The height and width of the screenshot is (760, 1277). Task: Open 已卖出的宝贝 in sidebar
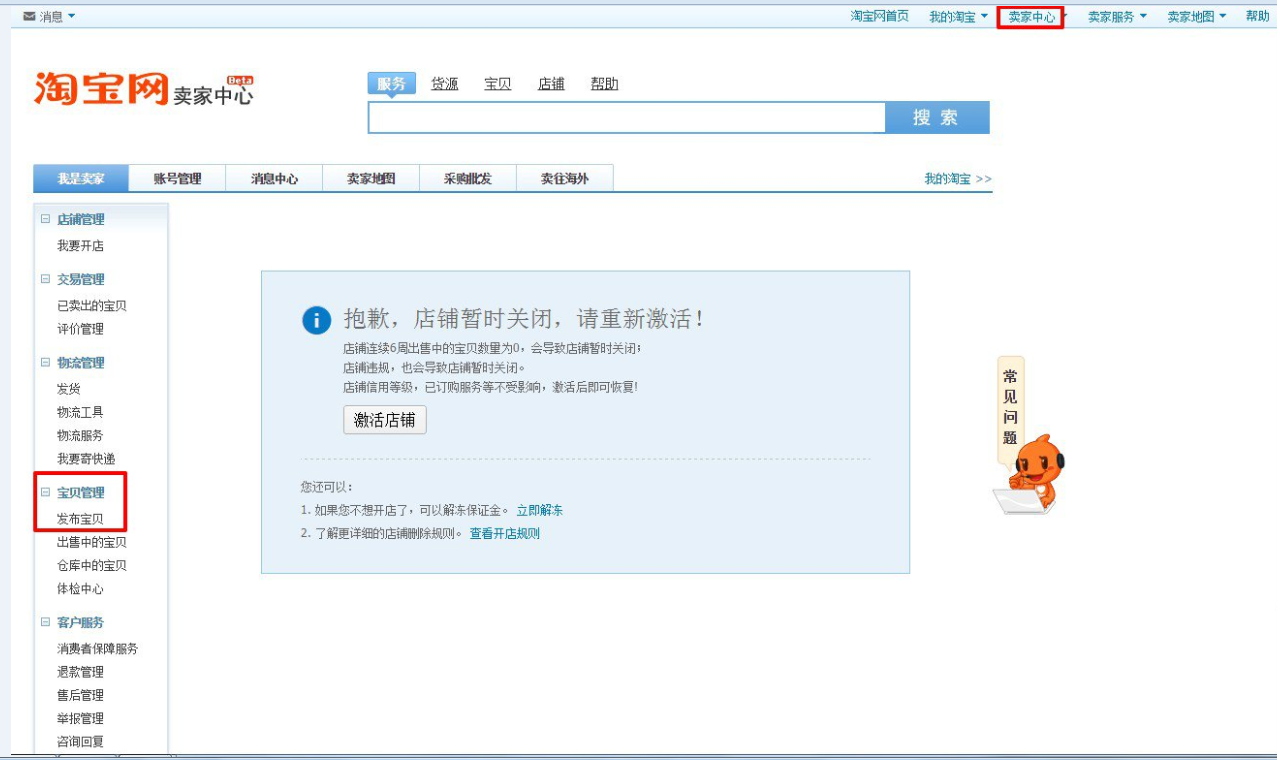pos(92,306)
